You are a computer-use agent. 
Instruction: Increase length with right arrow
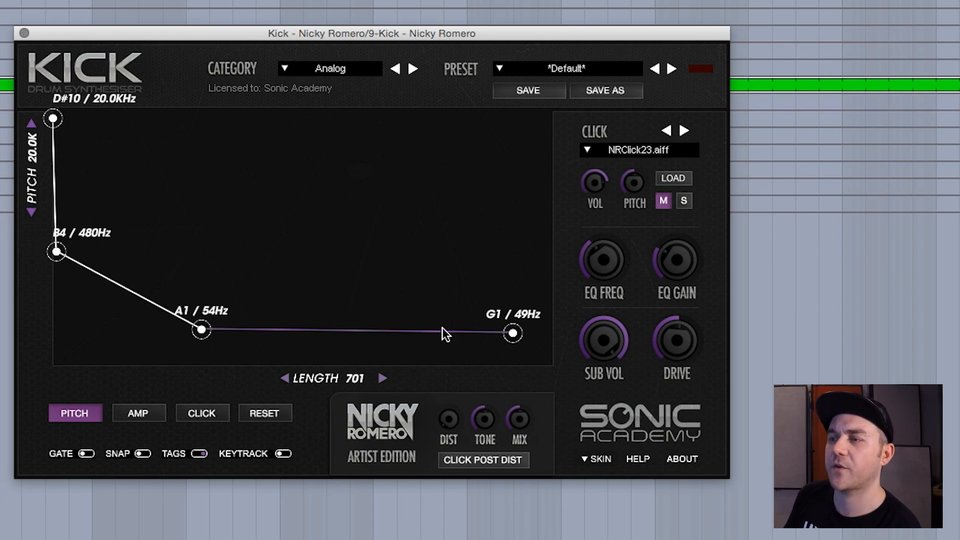(383, 378)
